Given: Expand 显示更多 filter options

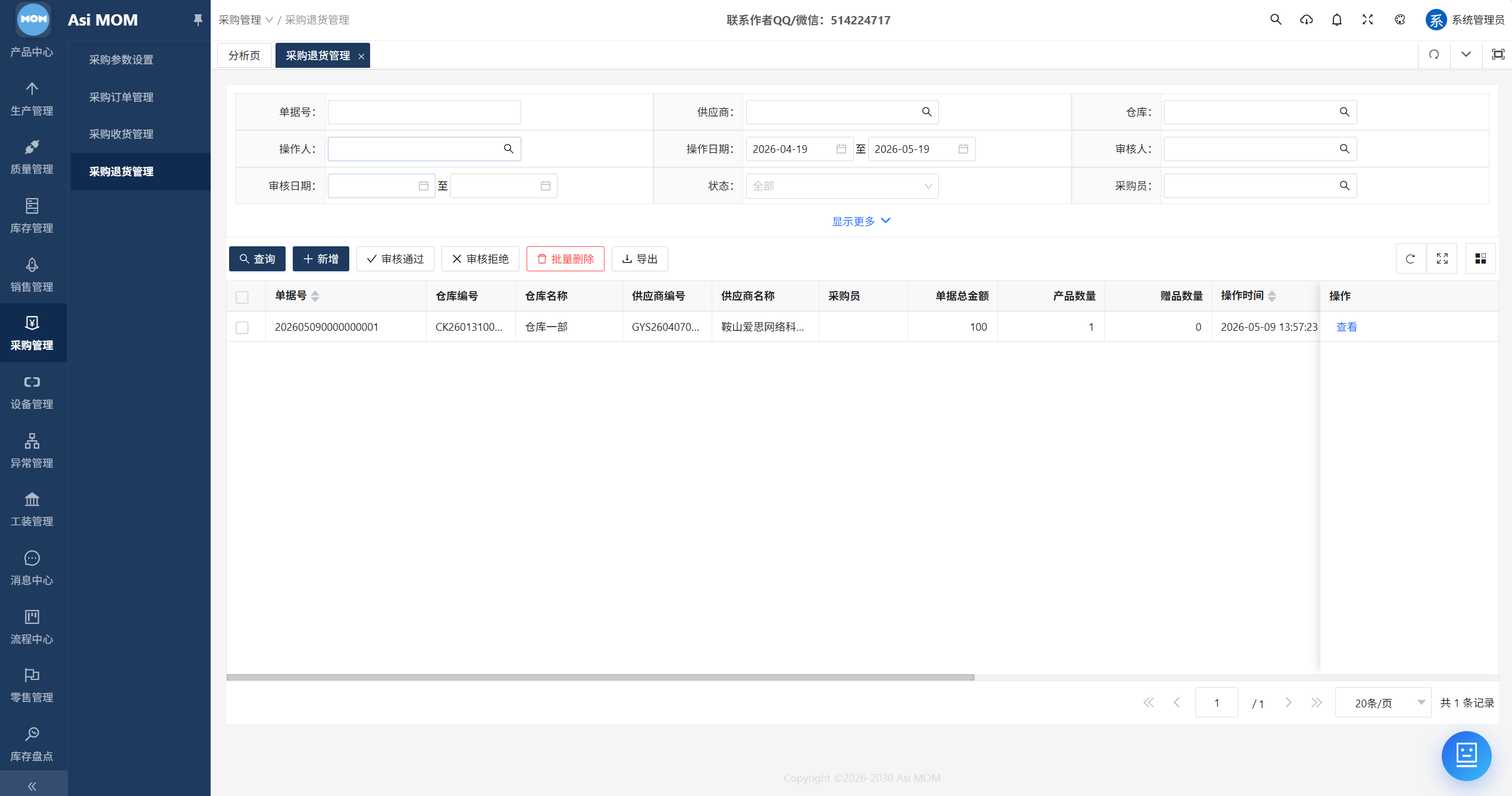Looking at the screenshot, I should [861, 221].
